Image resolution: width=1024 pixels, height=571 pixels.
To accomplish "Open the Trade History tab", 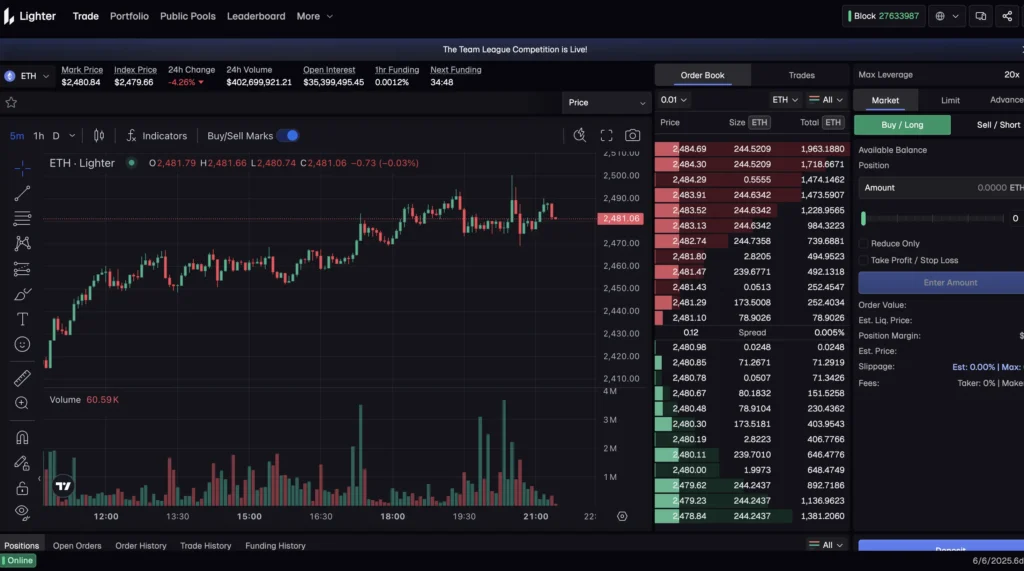I will coord(206,546).
